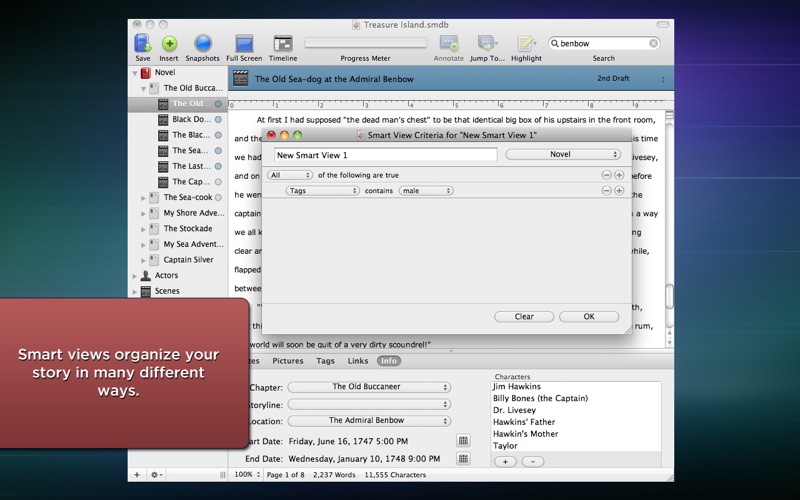Switch to the Tags tab
The image size is (800, 500).
click(325, 361)
